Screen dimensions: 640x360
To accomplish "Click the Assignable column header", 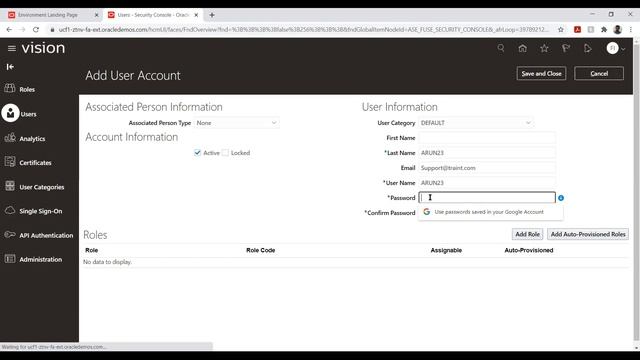I will [x=446, y=250].
